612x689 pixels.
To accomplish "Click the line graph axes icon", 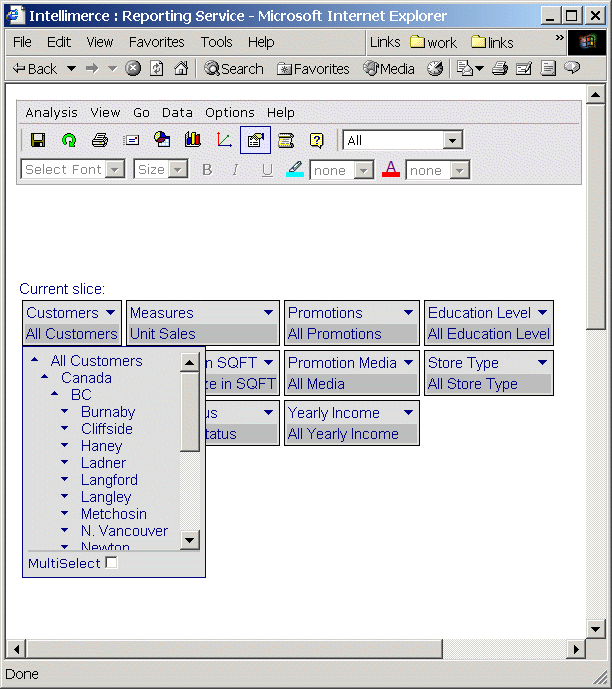I will coord(224,140).
